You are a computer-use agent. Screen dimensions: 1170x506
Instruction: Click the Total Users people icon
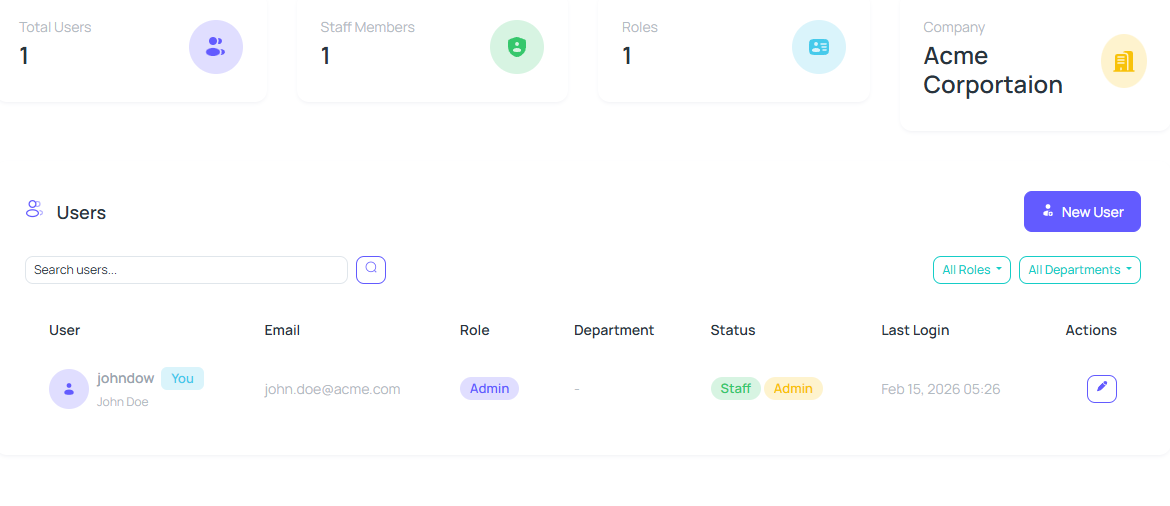(x=215, y=47)
